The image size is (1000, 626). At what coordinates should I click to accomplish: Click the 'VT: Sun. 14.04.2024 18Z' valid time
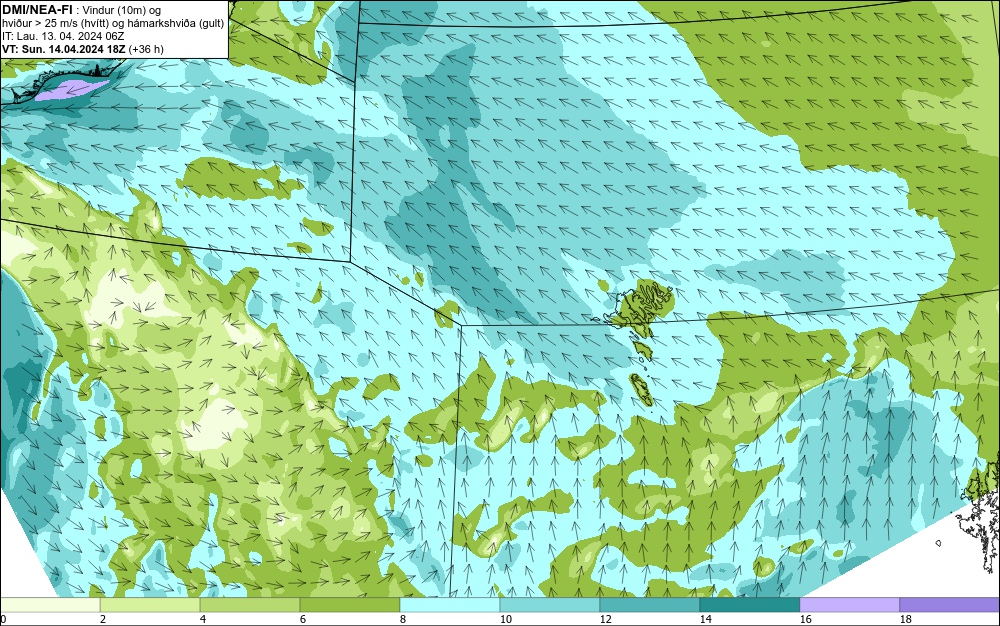(x=64, y=49)
